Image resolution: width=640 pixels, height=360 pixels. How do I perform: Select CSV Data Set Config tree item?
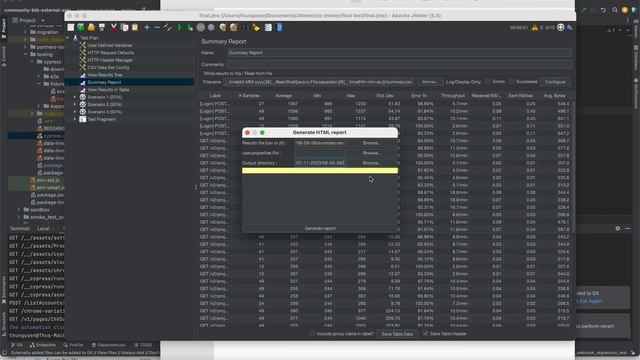108,67
